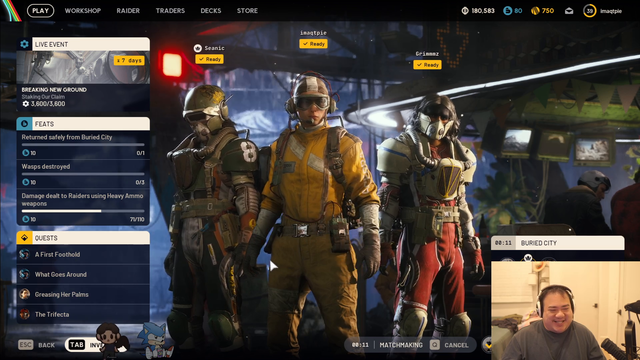Click the What Goes Around trader portrait icon

tap(24, 274)
